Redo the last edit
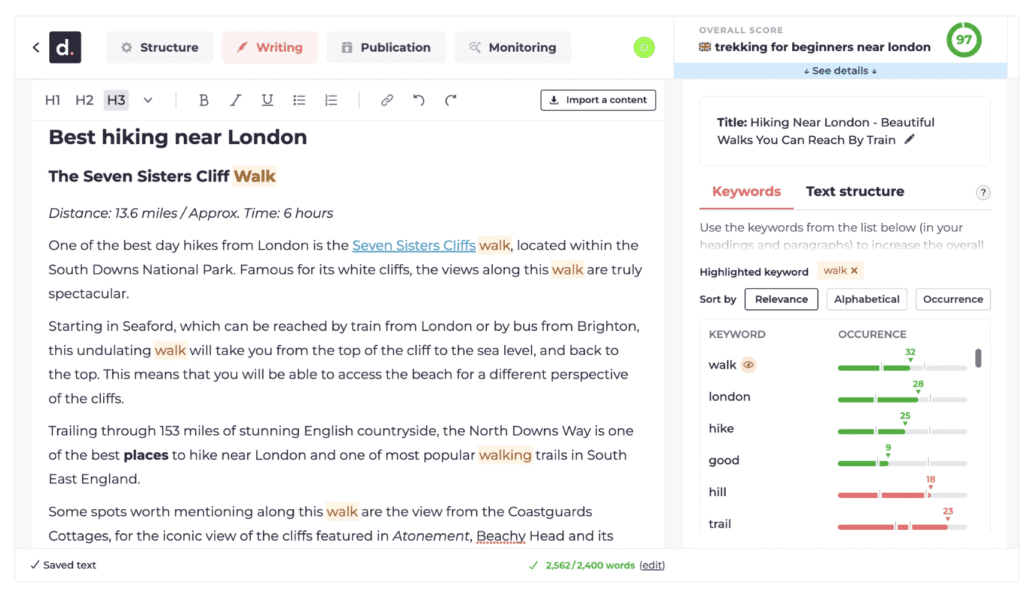This screenshot has width=1024, height=591. click(451, 100)
